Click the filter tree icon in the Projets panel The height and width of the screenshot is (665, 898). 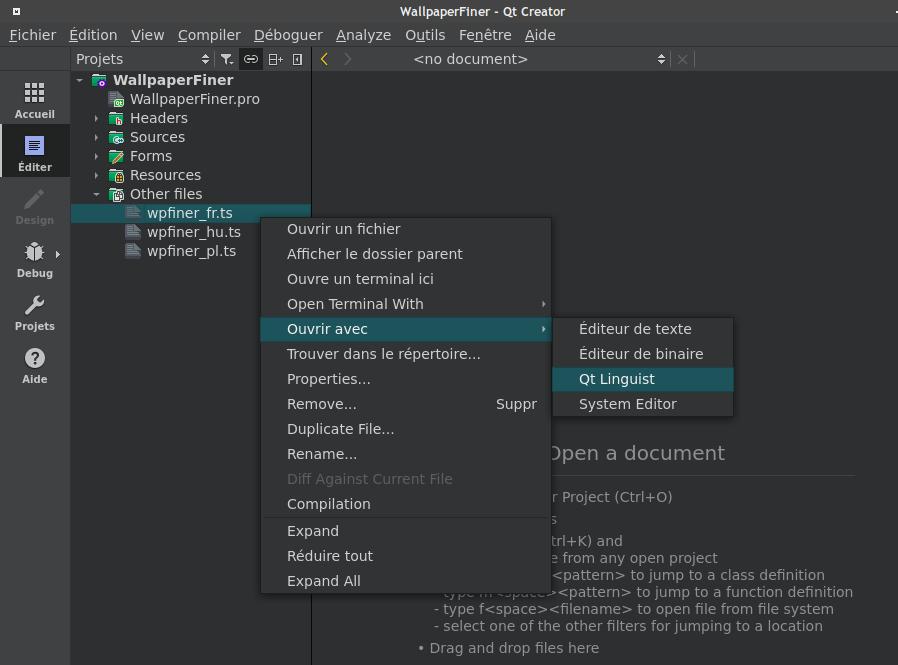[227, 59]
